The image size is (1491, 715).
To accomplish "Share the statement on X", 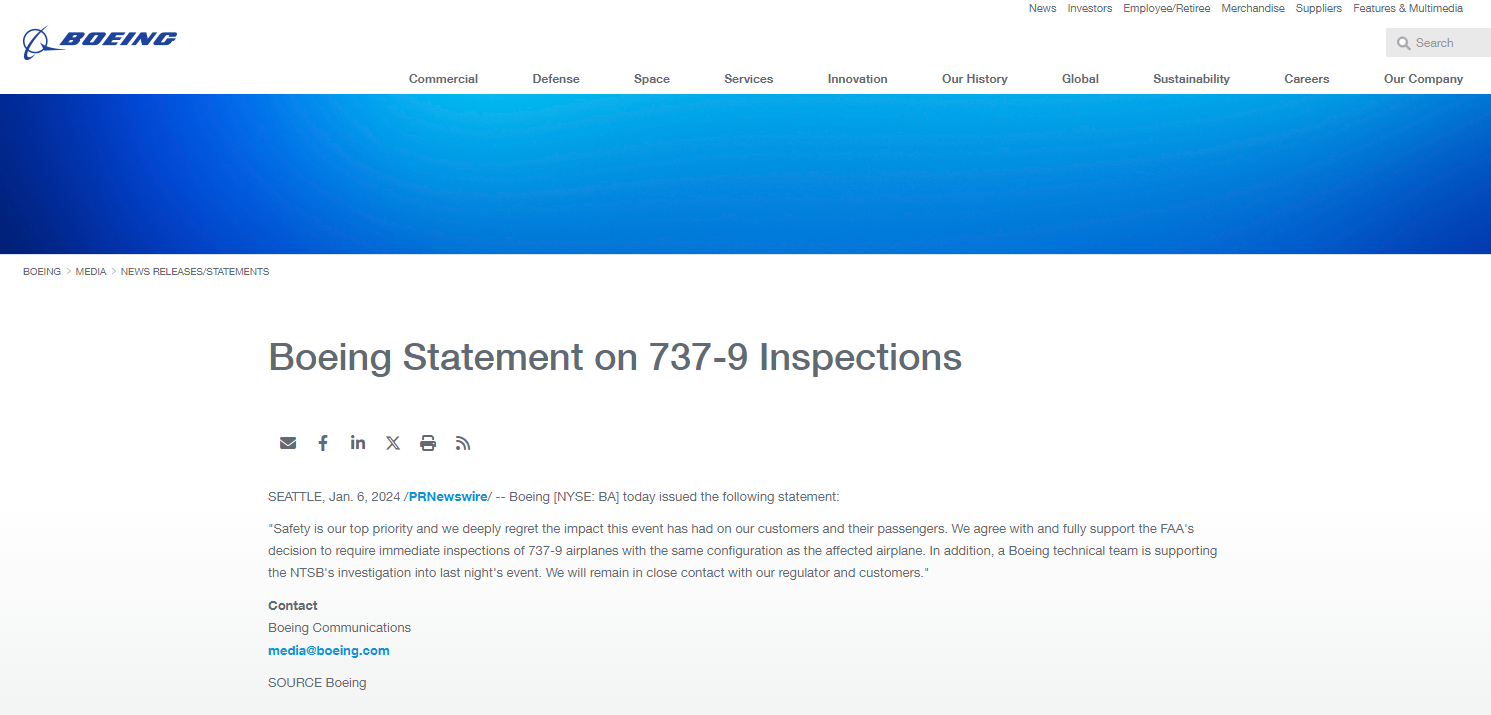I will [x=393, y=443].
